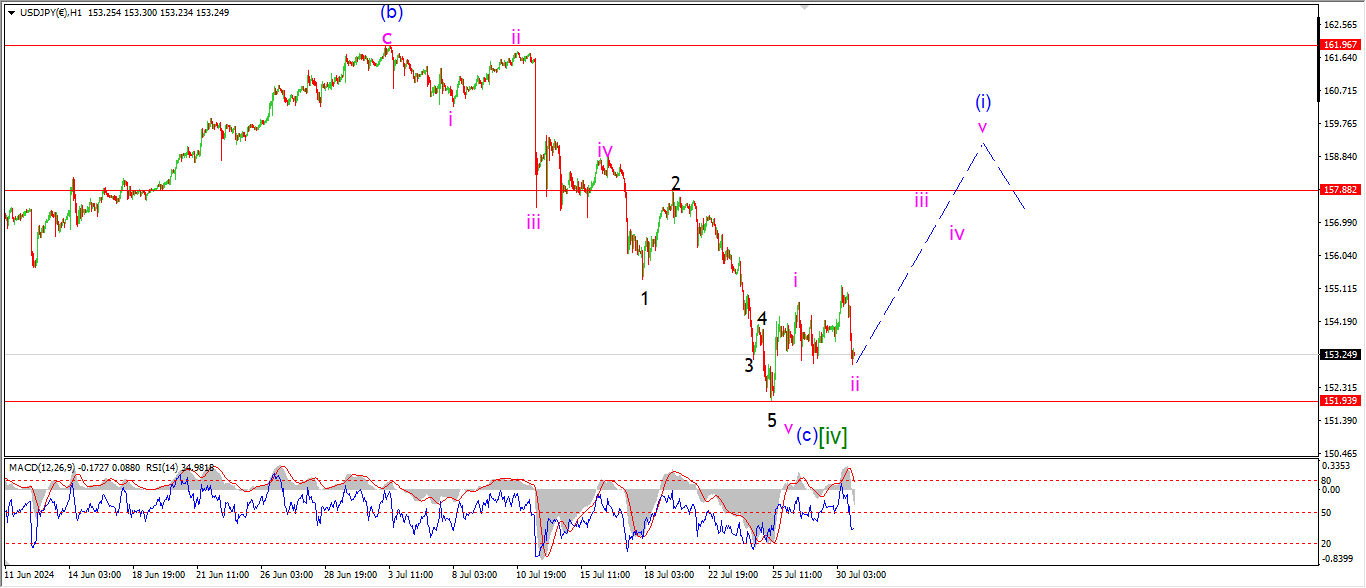
Task: Click the black wave 2 label
Action: (x=676, y=184)
